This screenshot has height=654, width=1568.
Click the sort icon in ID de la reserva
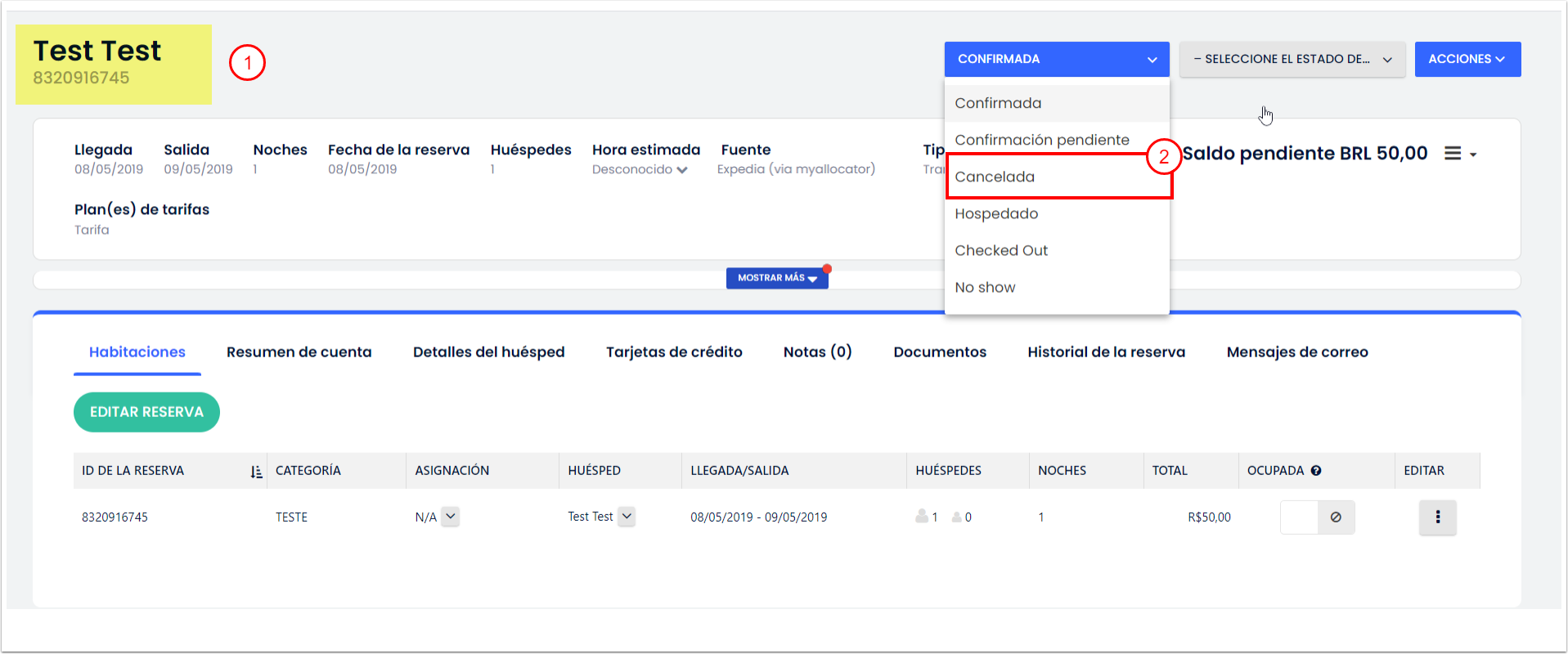coord(256,472)
